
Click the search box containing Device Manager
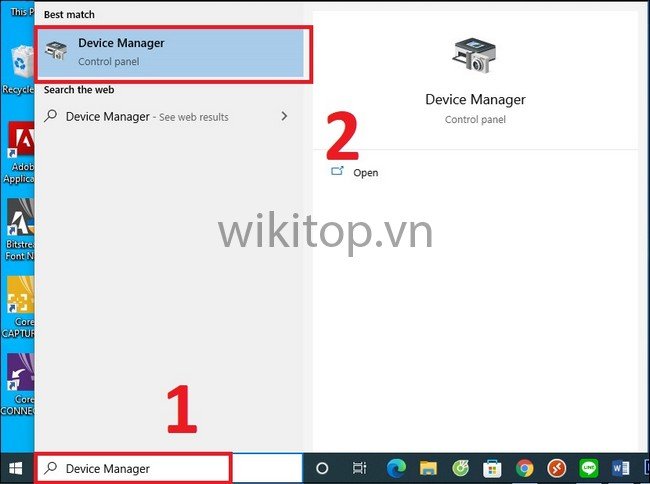coord(135,468)
